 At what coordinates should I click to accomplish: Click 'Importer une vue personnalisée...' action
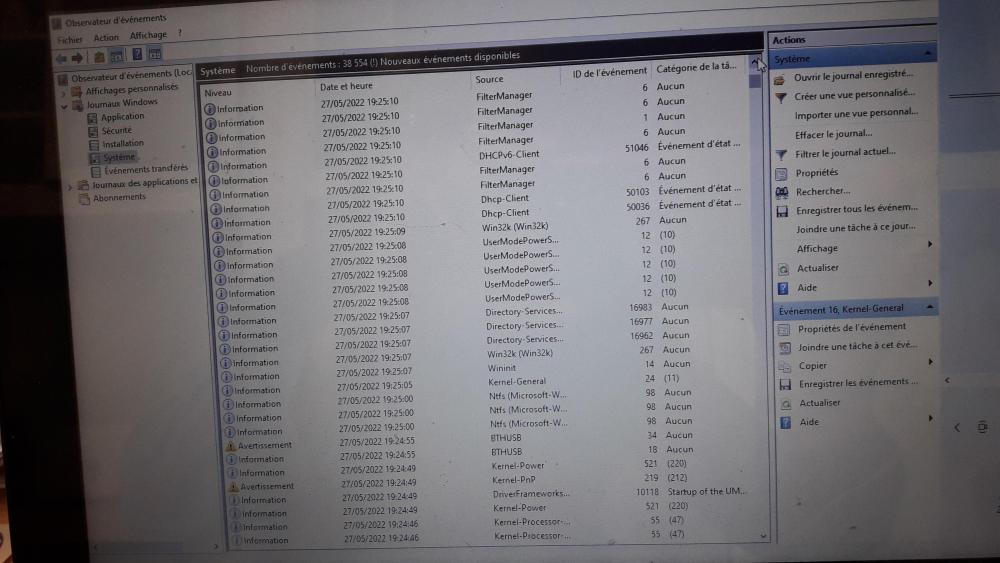(856, 114)
